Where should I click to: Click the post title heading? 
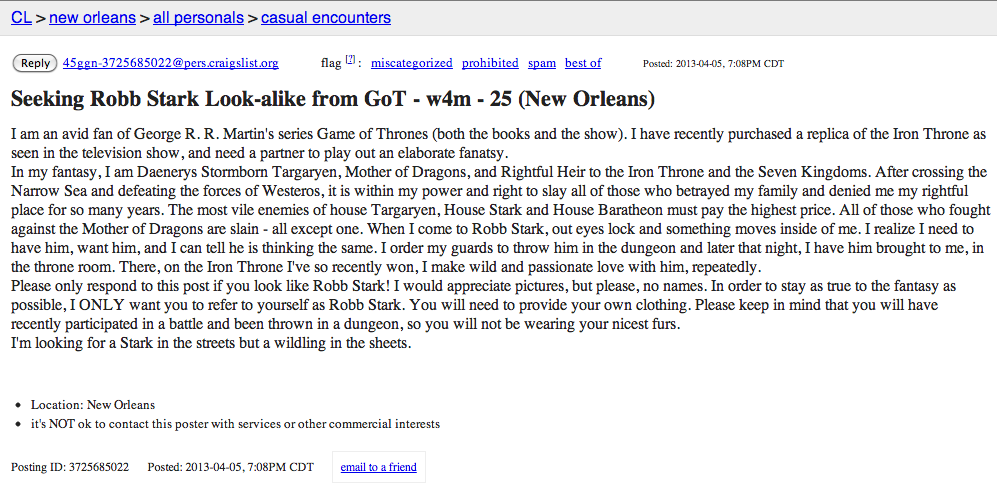[333, 100]
